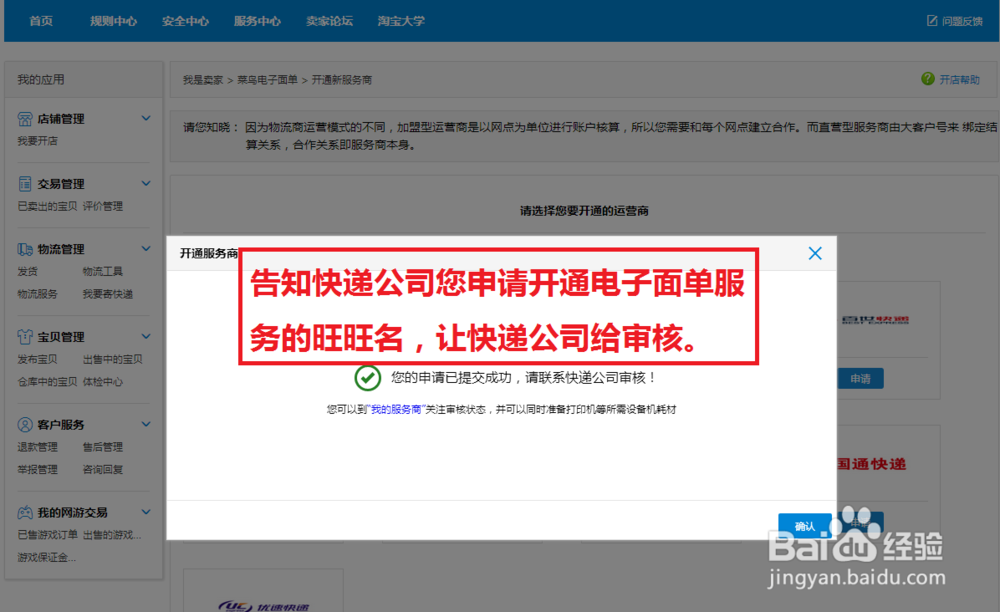
Task: Select the 客户服务 customer service icon
Action: click(x=24, y=423)
